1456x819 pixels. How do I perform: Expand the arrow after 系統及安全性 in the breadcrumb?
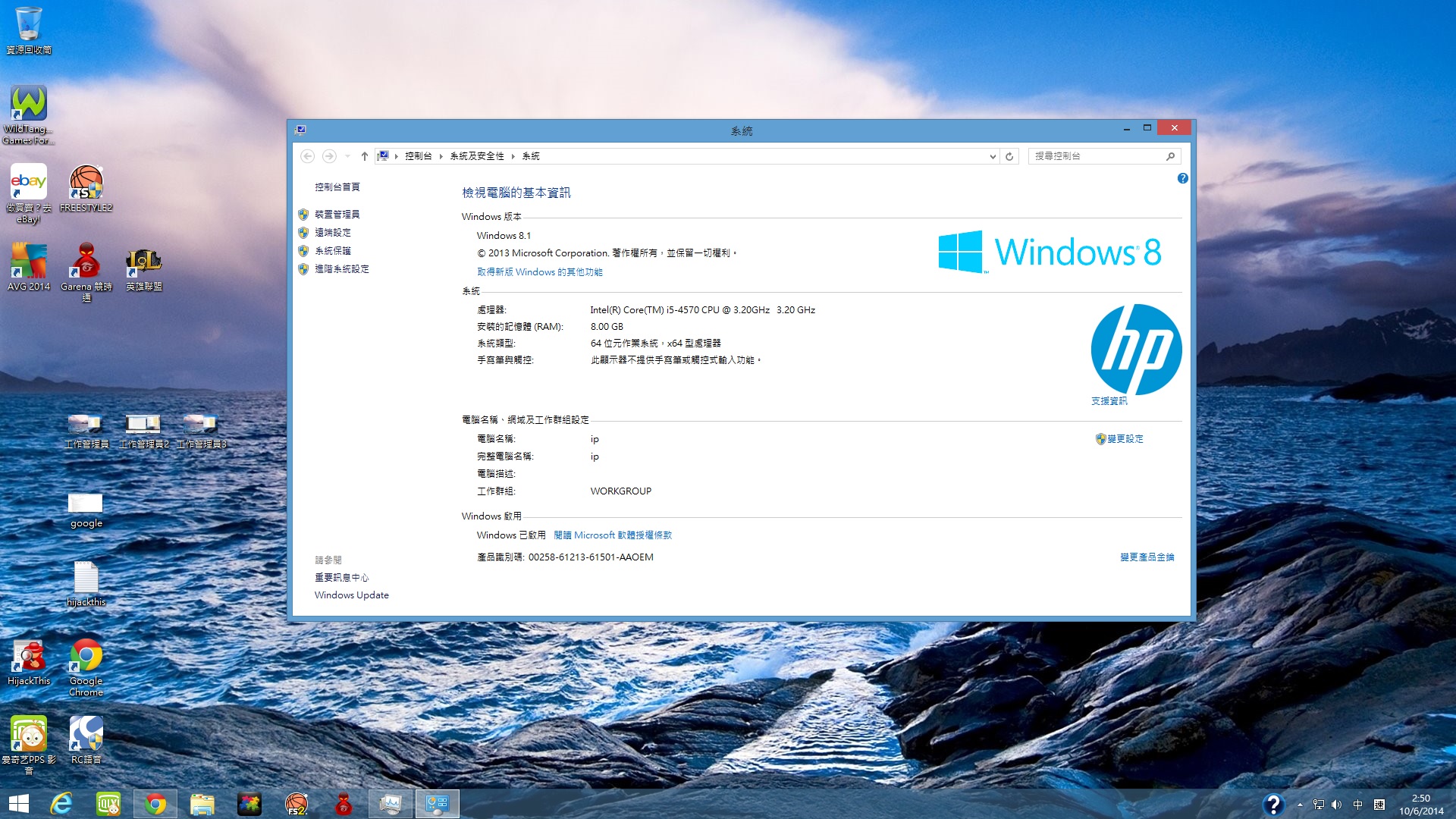(513, 156)
